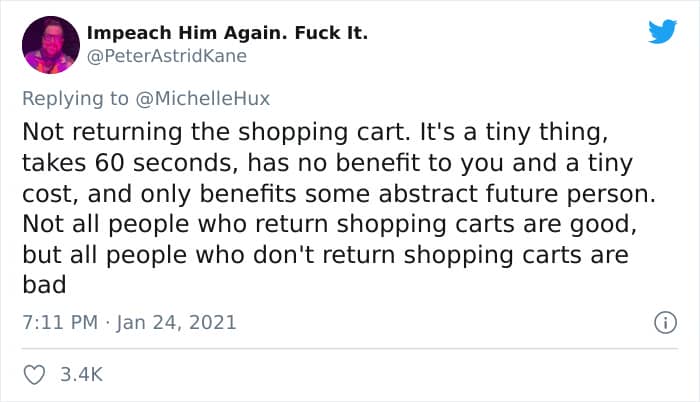Image resolution: width=700 pixels, height=402 pixels.
Task: Click the 7:11 PM timestamp
Action: tap(56, 322)
